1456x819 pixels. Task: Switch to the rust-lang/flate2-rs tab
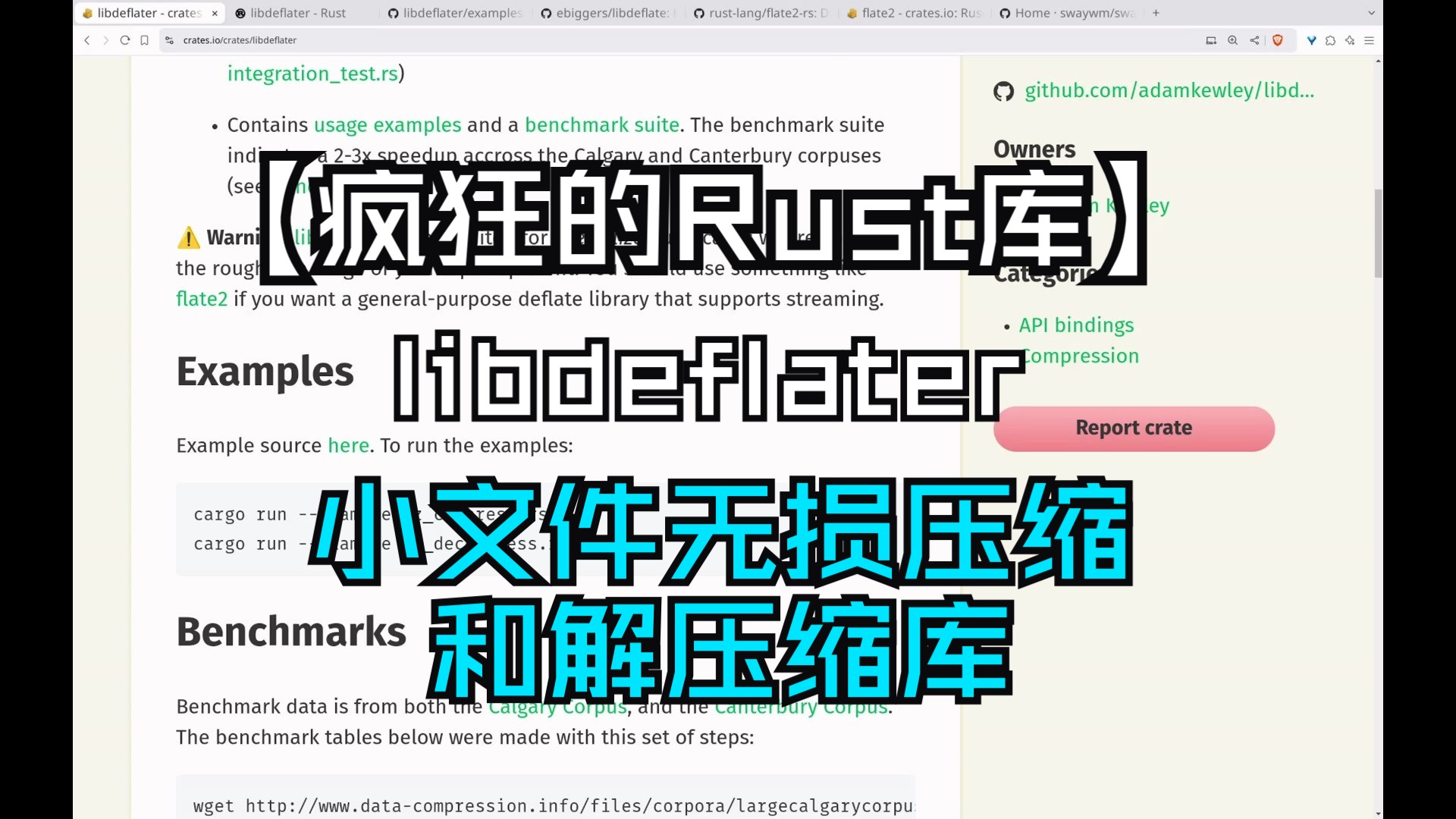click(x=761, y=13)
